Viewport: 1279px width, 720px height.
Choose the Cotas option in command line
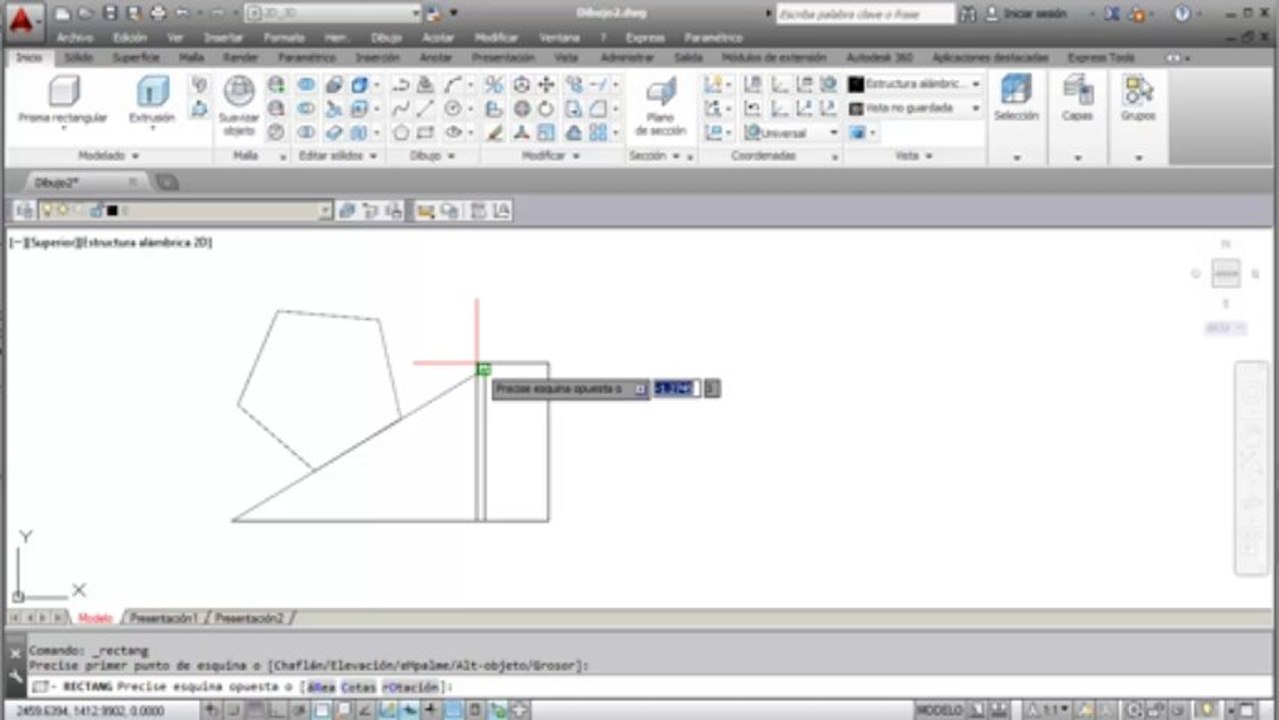(359, 687)
